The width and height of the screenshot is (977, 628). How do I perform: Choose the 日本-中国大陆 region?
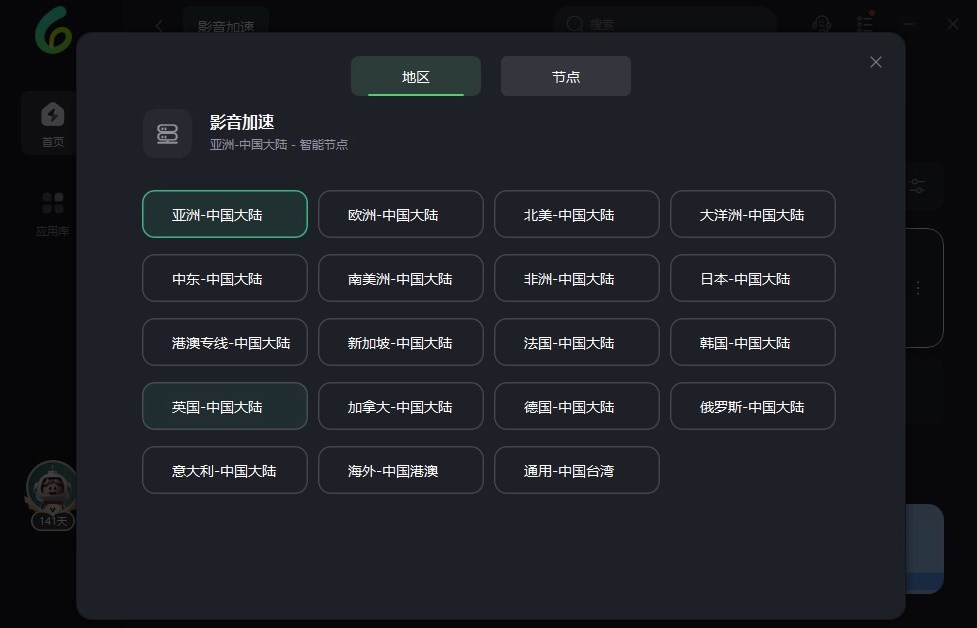(x=752, y=278)
